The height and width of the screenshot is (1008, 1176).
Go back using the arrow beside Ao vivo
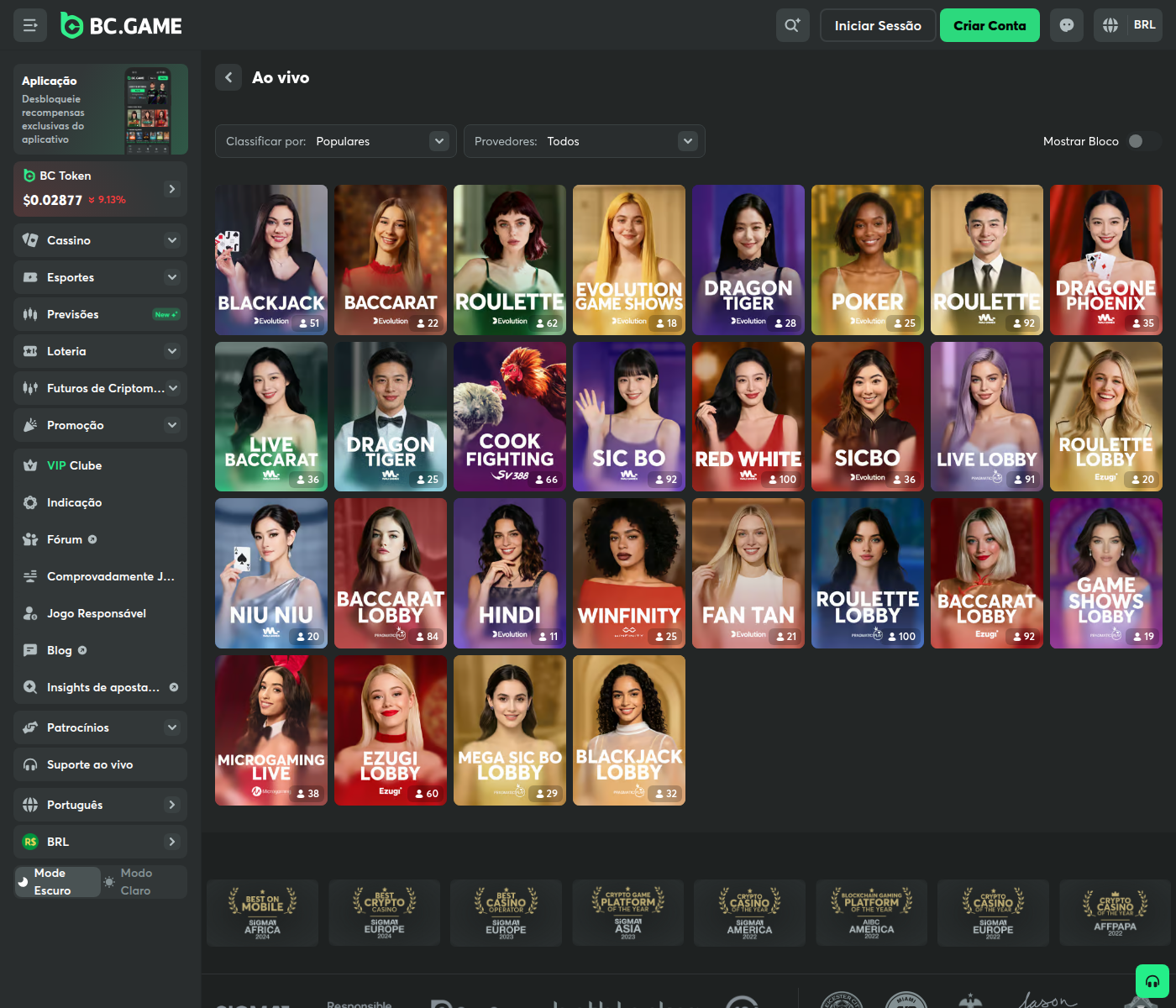(x=228, y=77)
